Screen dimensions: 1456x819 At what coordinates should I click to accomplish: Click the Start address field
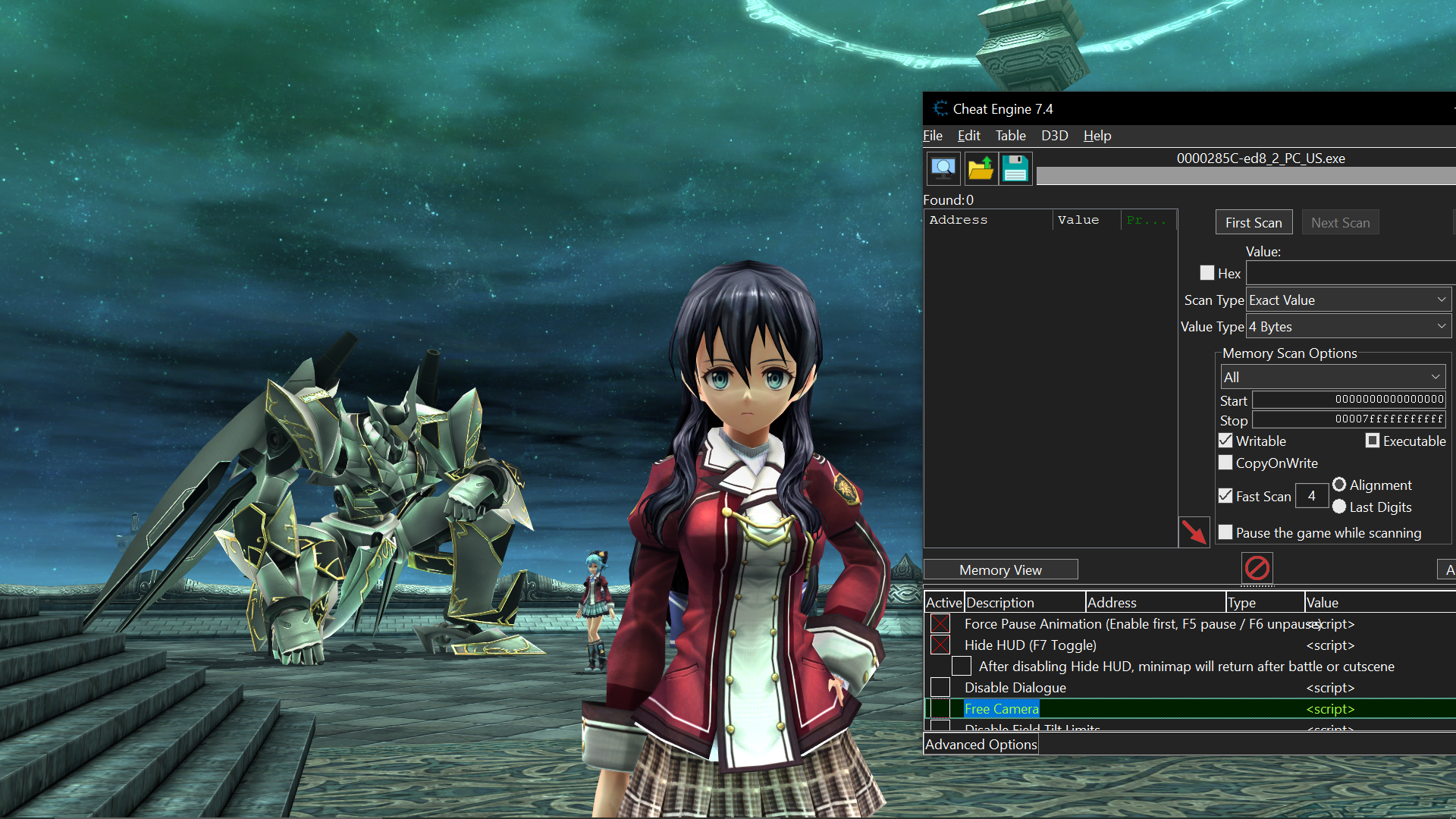tap(1348, 400)
